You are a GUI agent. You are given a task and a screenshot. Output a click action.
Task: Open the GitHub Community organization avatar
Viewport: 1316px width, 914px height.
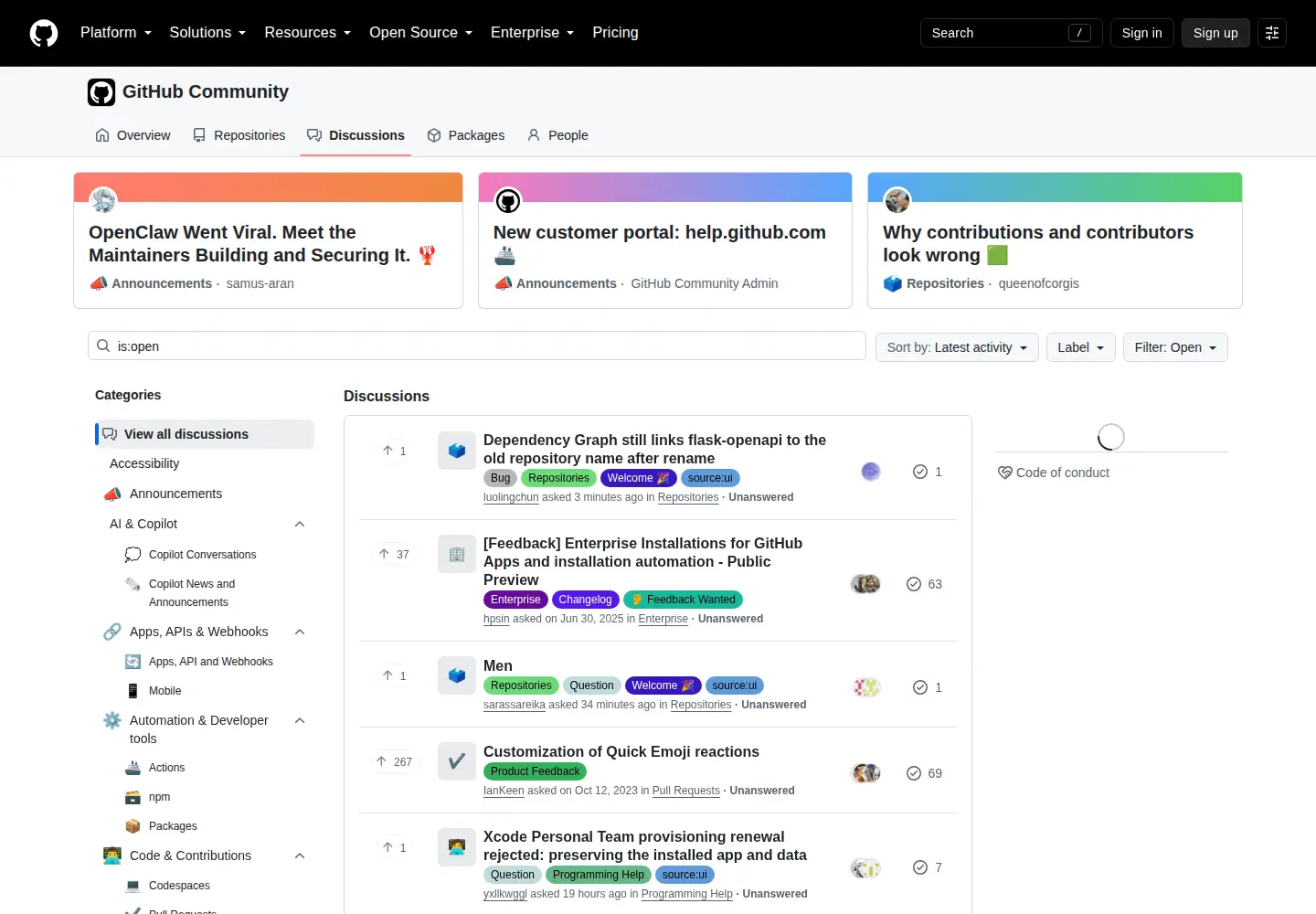(101, 92)
